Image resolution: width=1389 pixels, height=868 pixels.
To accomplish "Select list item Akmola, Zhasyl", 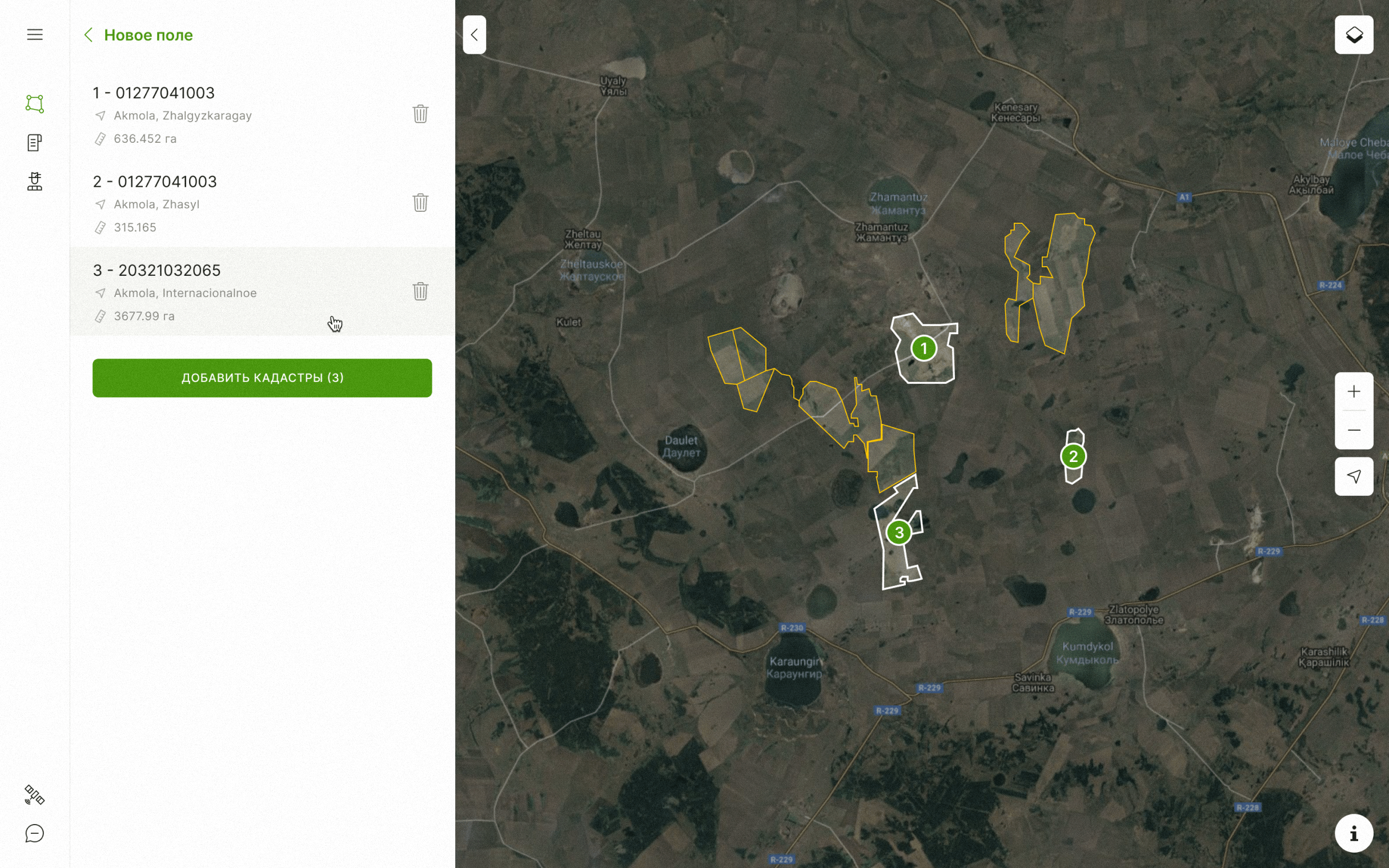I will [241, 204].
